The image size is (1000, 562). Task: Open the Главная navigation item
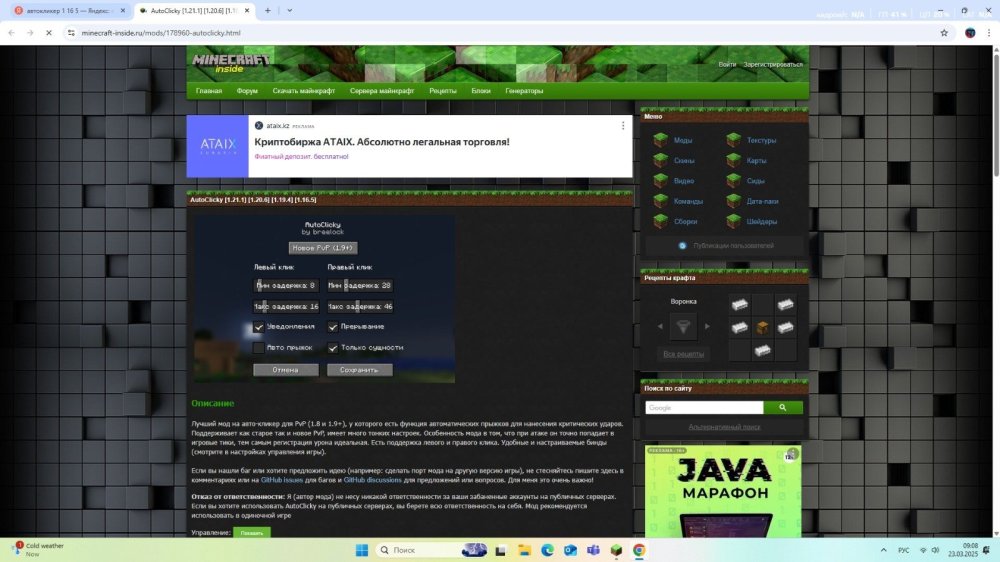pyautogui.click(x=209, y=91)
